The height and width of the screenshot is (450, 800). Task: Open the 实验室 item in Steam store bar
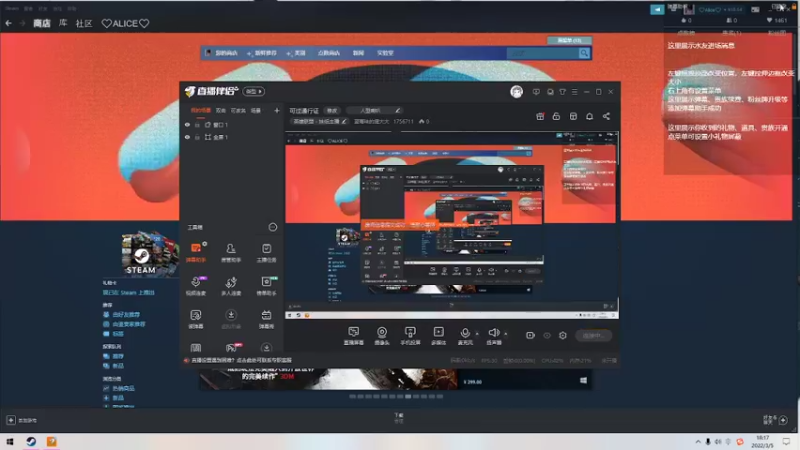click(x=385, y=53)
